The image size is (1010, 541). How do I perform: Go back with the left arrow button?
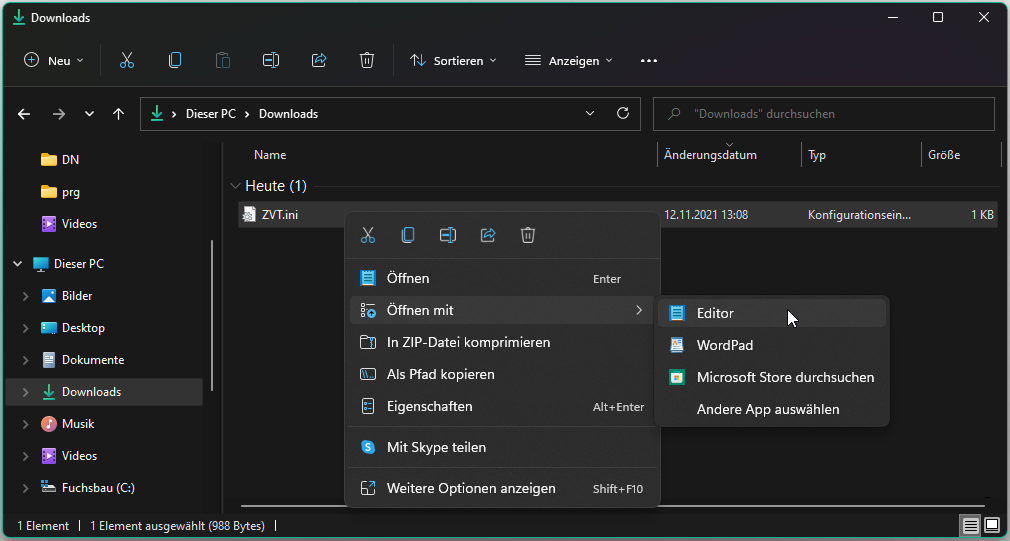(x=24, y=114)
